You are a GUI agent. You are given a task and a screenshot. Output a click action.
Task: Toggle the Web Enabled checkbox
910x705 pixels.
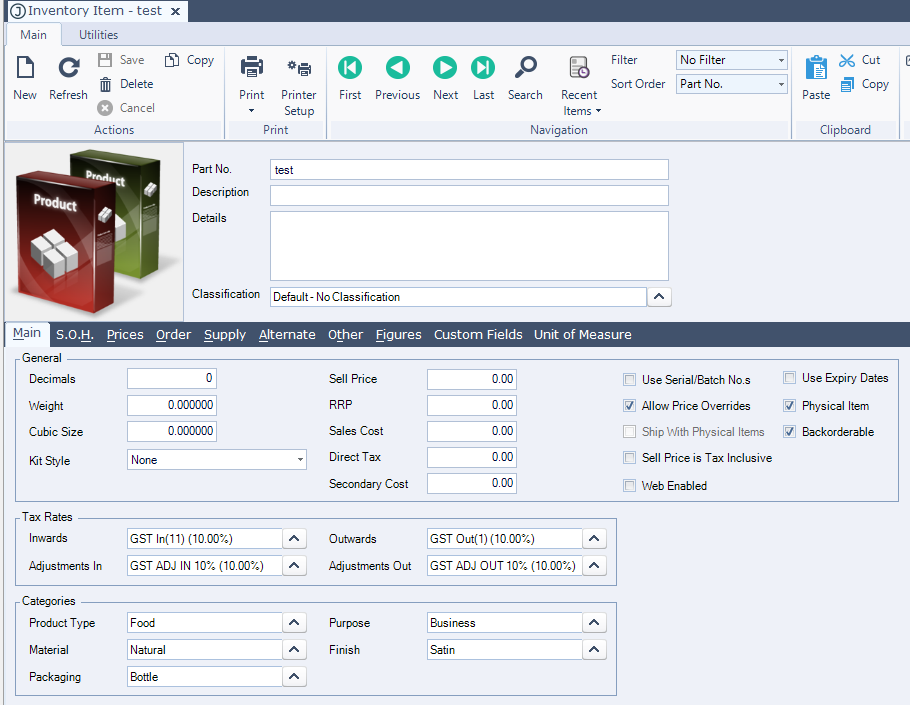[x=629, y=486]
